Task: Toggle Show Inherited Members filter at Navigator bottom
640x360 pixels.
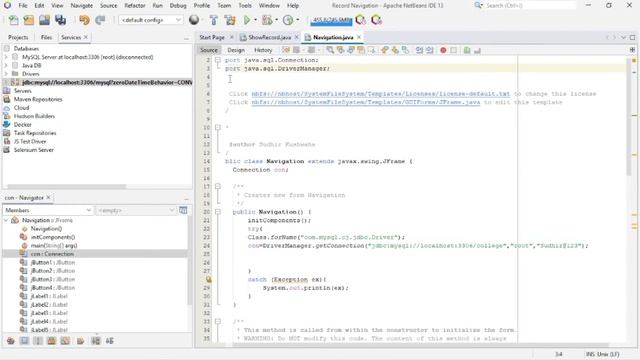Action: [11, 341]
